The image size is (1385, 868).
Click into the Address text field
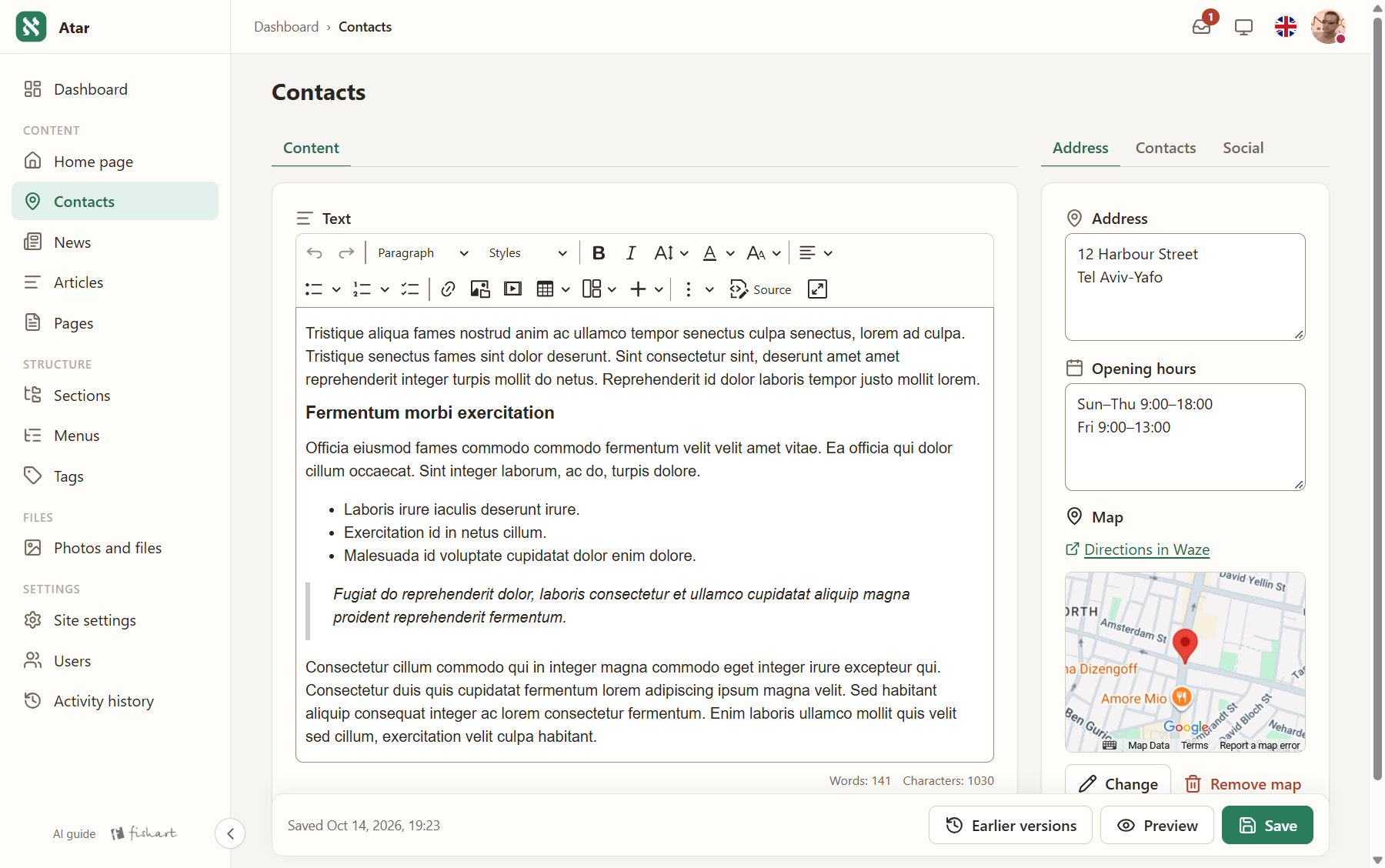(x=1185, y=287)
